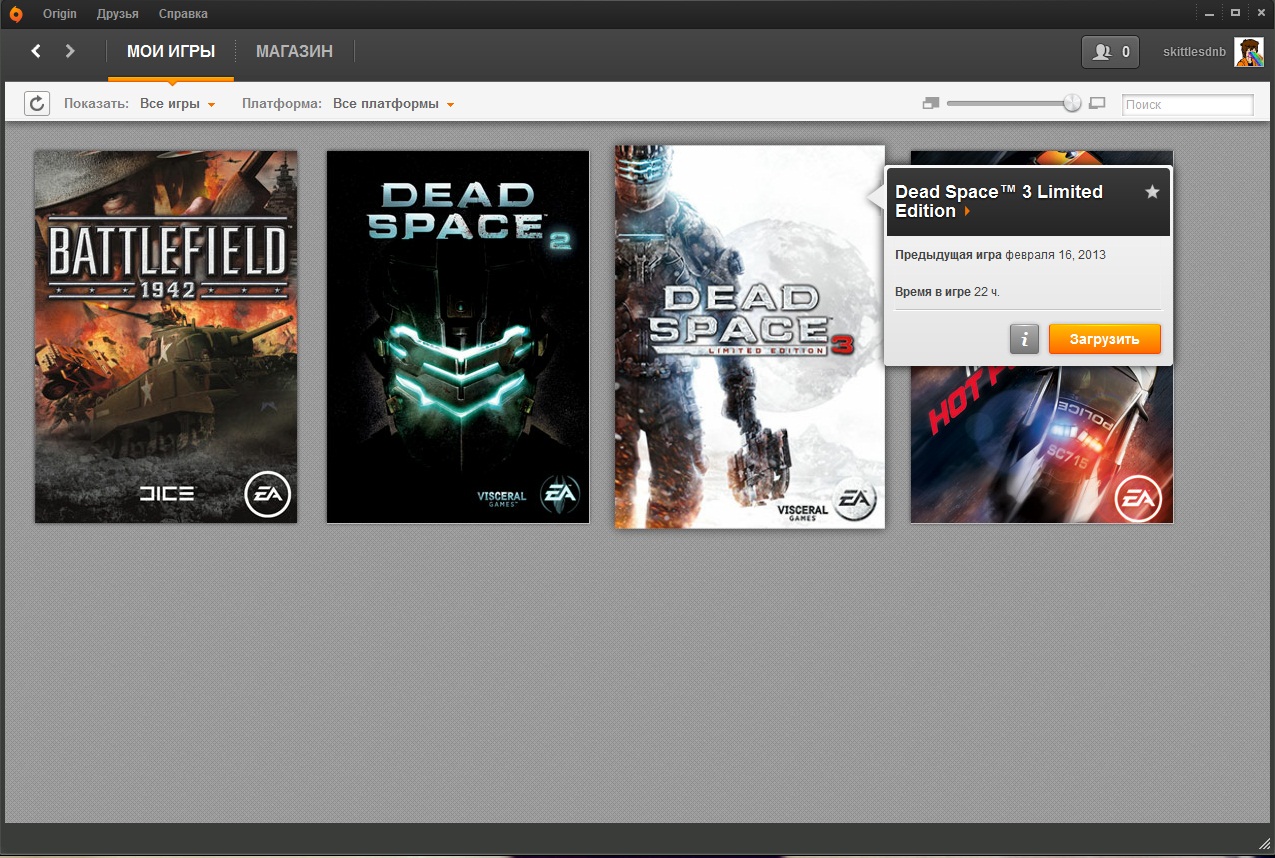Expand Dead Space 3 title arrow
Viewport: 1275px width, 858px height.
point(967,212)
